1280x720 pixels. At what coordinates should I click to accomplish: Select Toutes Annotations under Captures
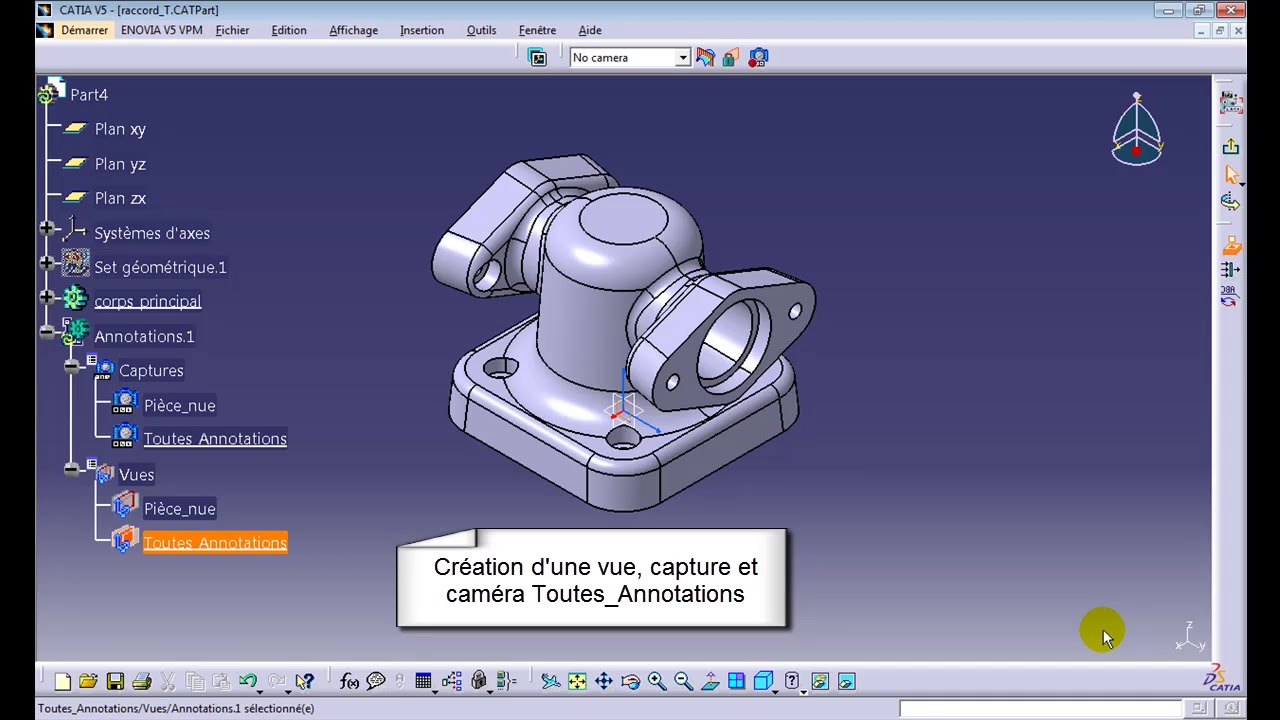(215, 439)
